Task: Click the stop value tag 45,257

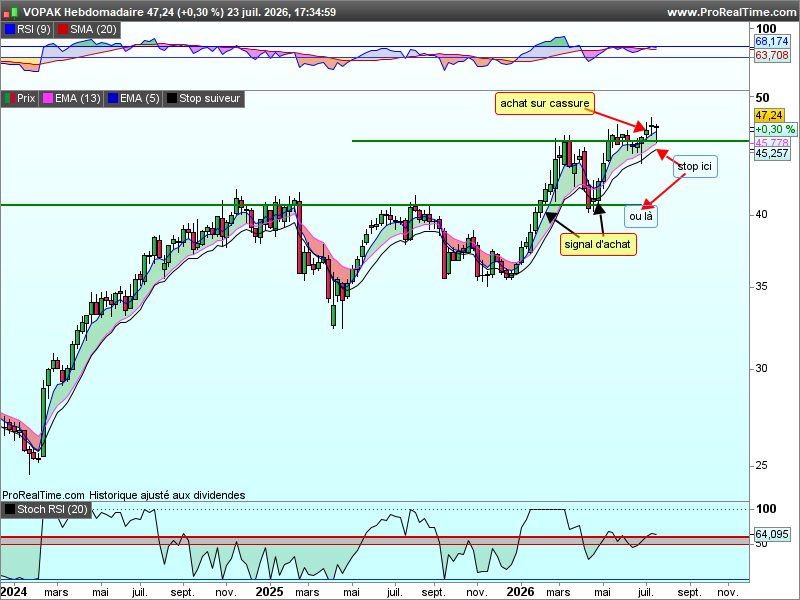Action: (x=772, y=153)
